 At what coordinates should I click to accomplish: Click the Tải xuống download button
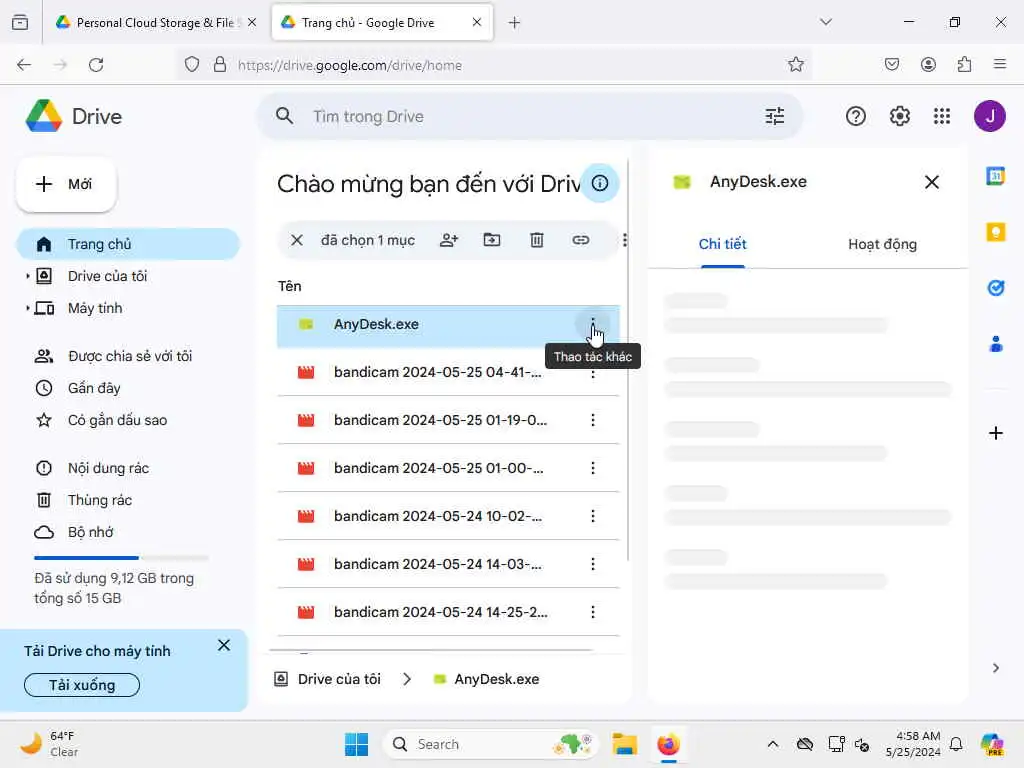tap(82, 685)
